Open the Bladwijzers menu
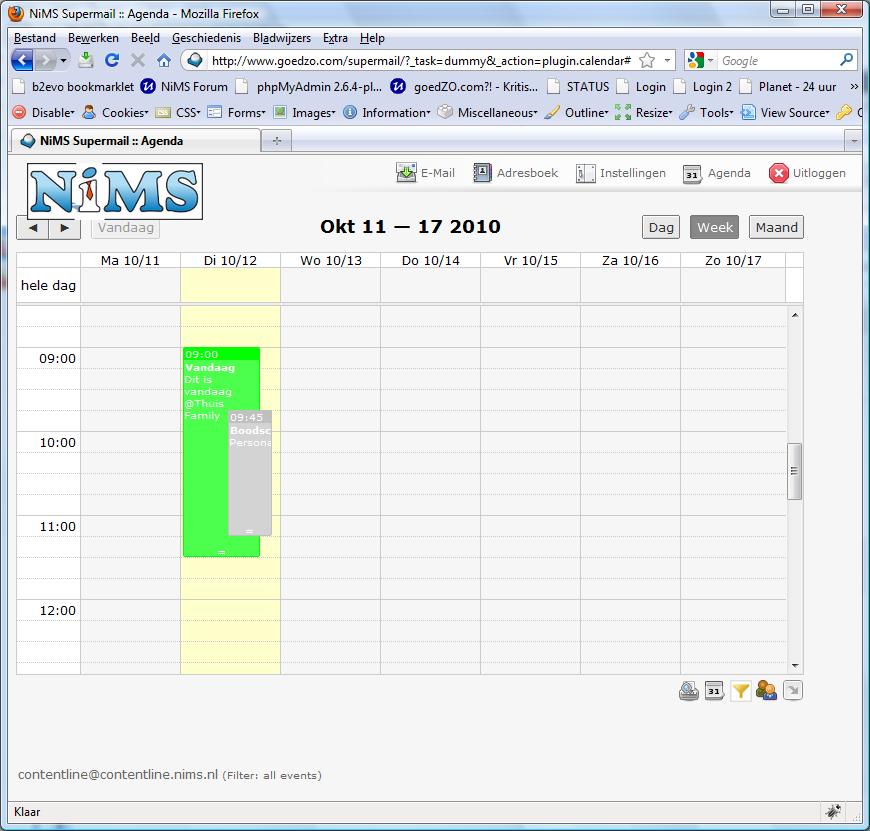The image size is (870, 831). point(281,37)
